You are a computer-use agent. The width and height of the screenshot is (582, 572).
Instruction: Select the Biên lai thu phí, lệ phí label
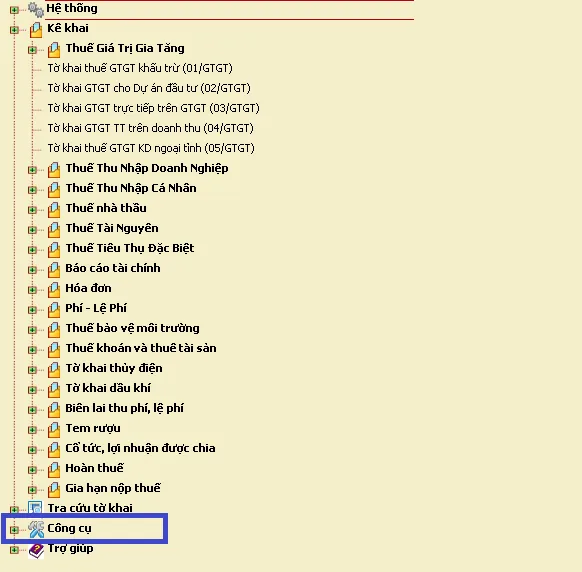coord(124,408)
